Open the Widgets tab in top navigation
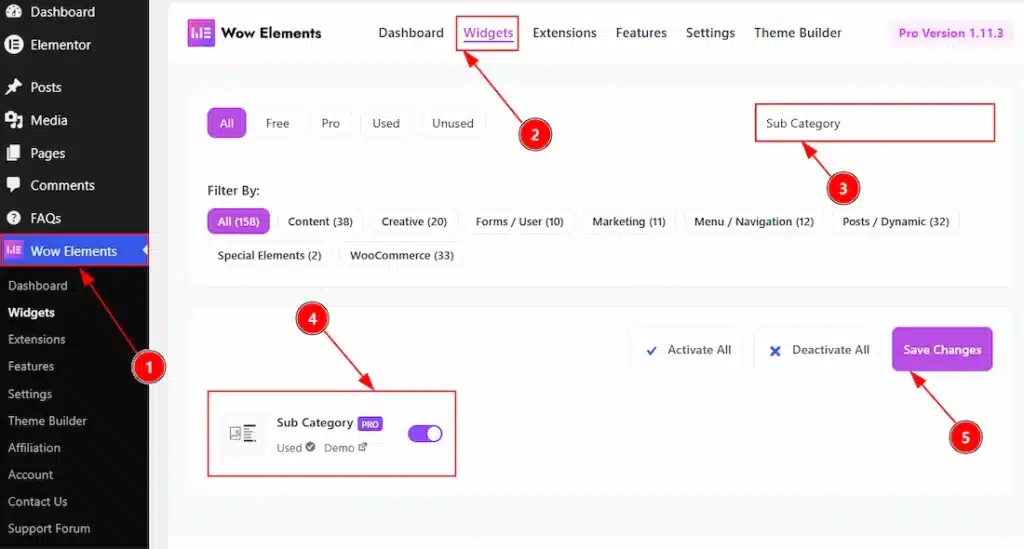The image size is (1024, 549). coord(488,33)
